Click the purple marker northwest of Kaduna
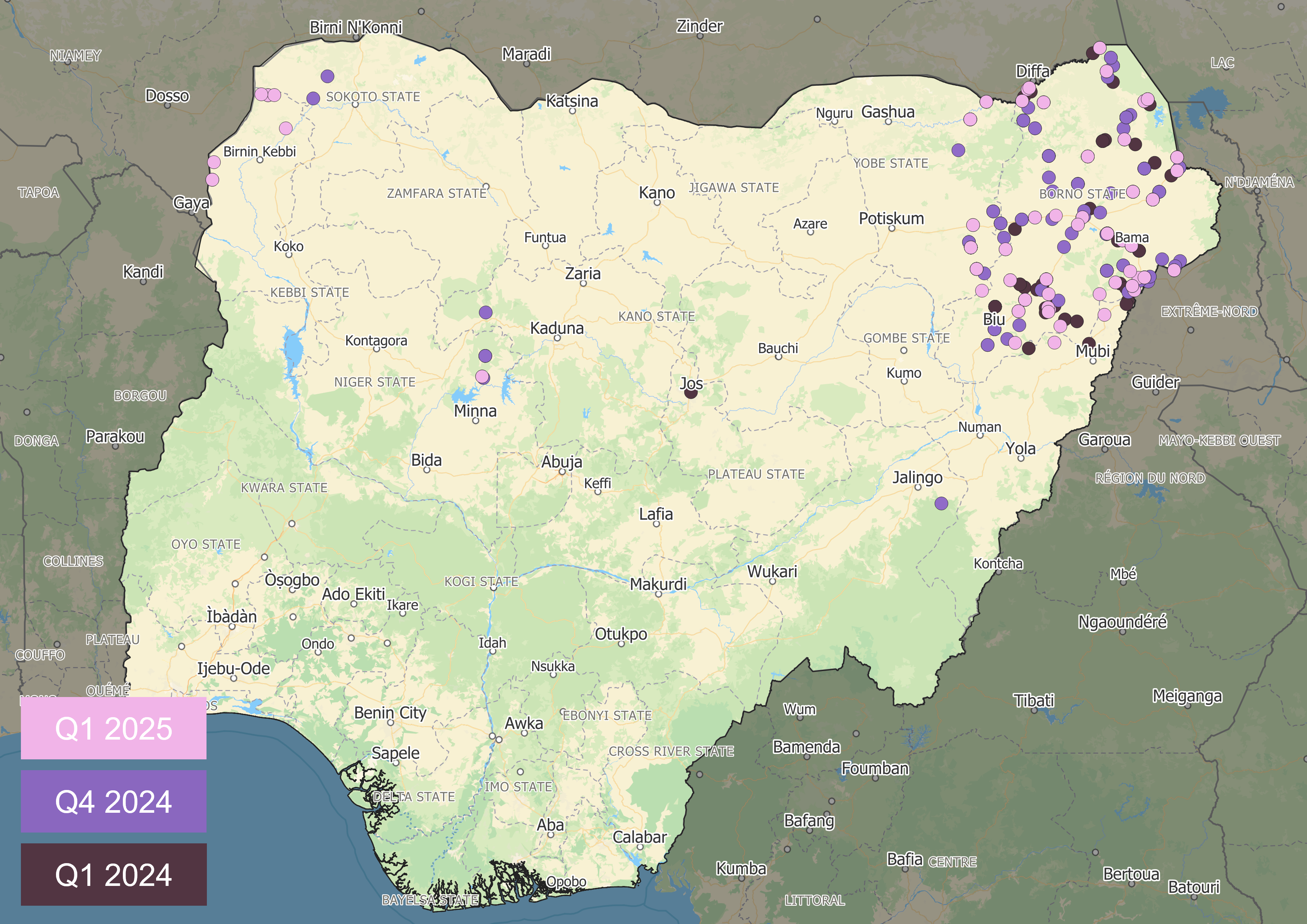The width and height of the screenshot is (1307, 924). [x=485, y=312]
